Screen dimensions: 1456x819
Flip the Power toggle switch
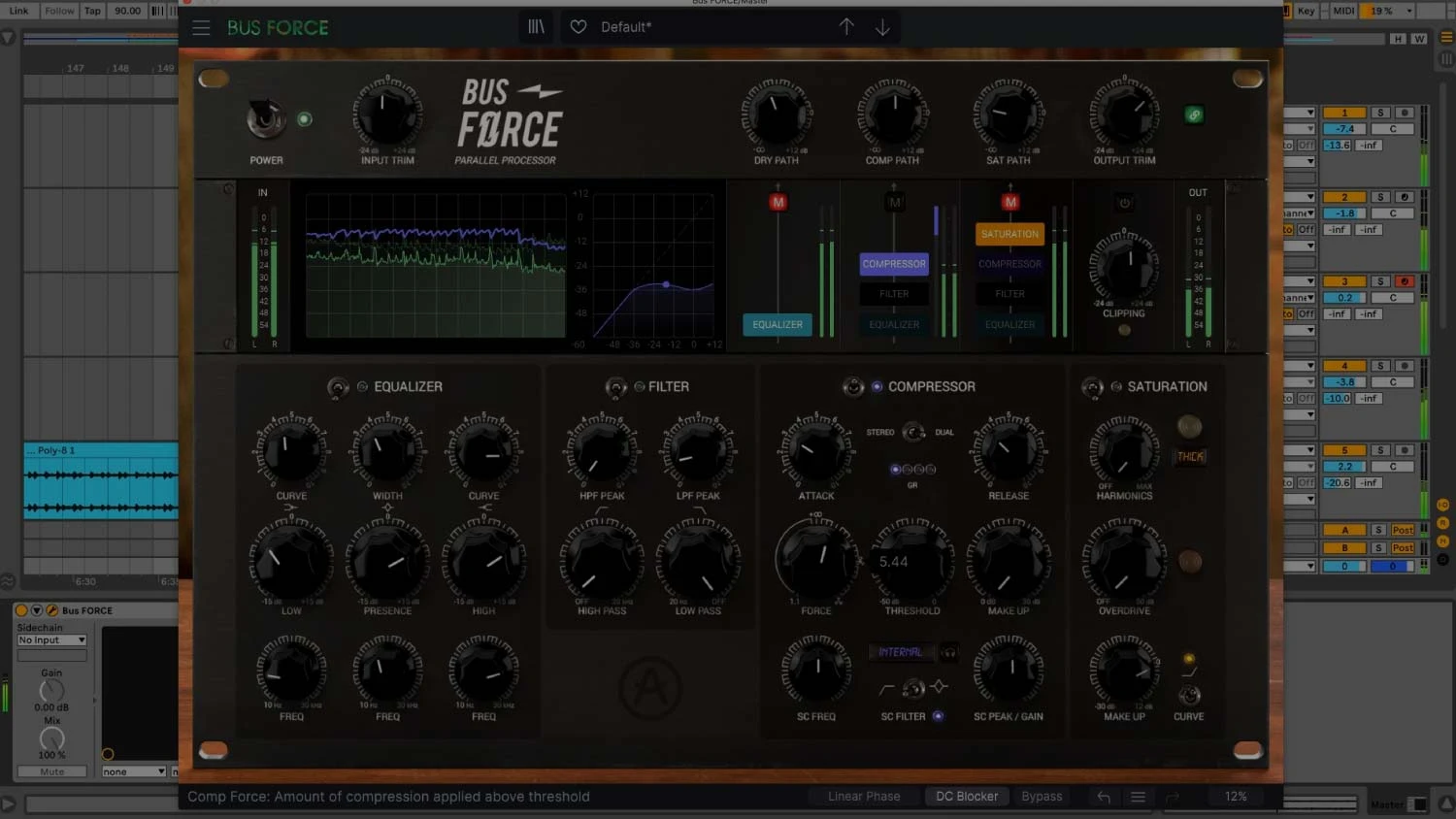[264, 119]
